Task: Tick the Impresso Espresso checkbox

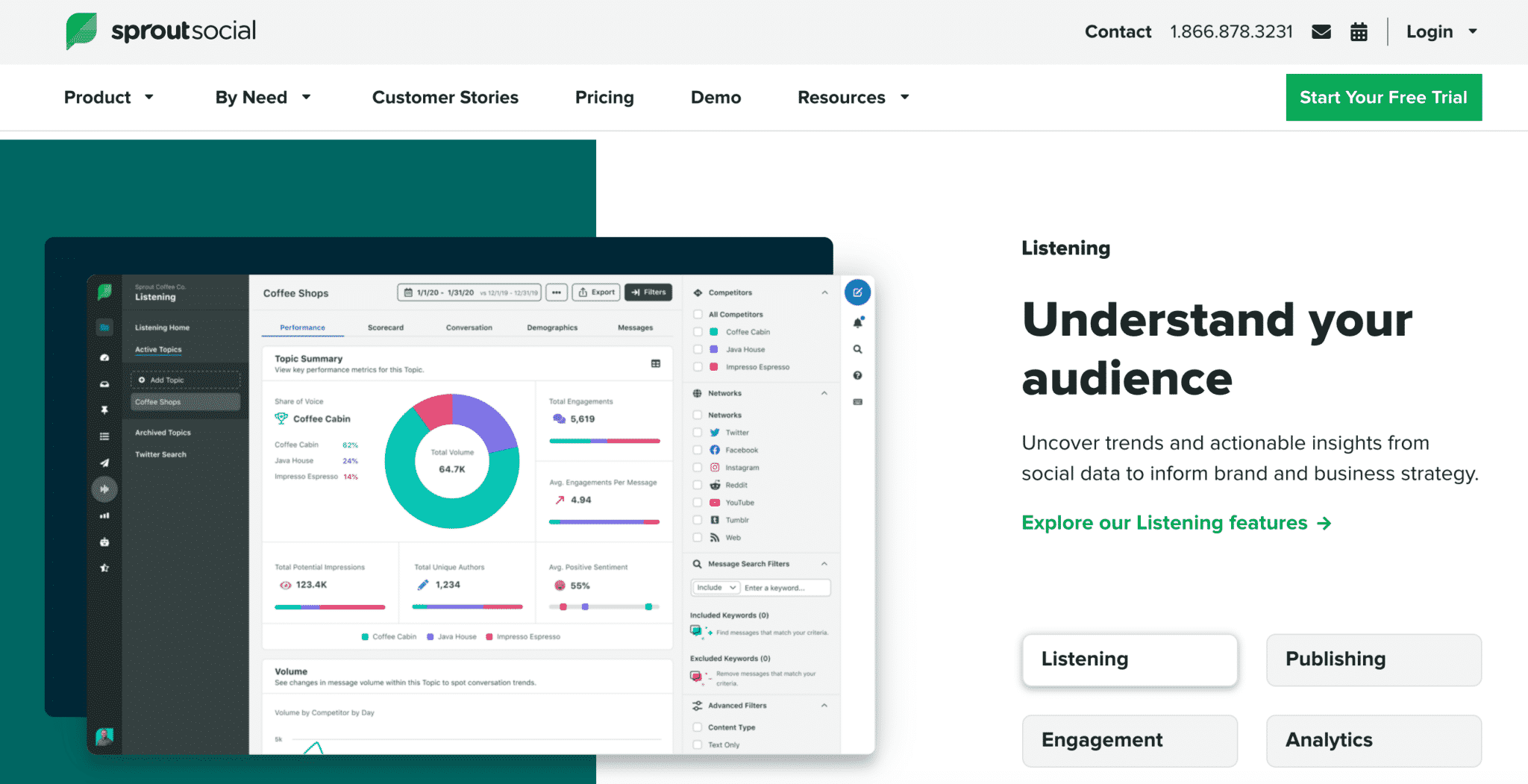Action: point(698,366)
